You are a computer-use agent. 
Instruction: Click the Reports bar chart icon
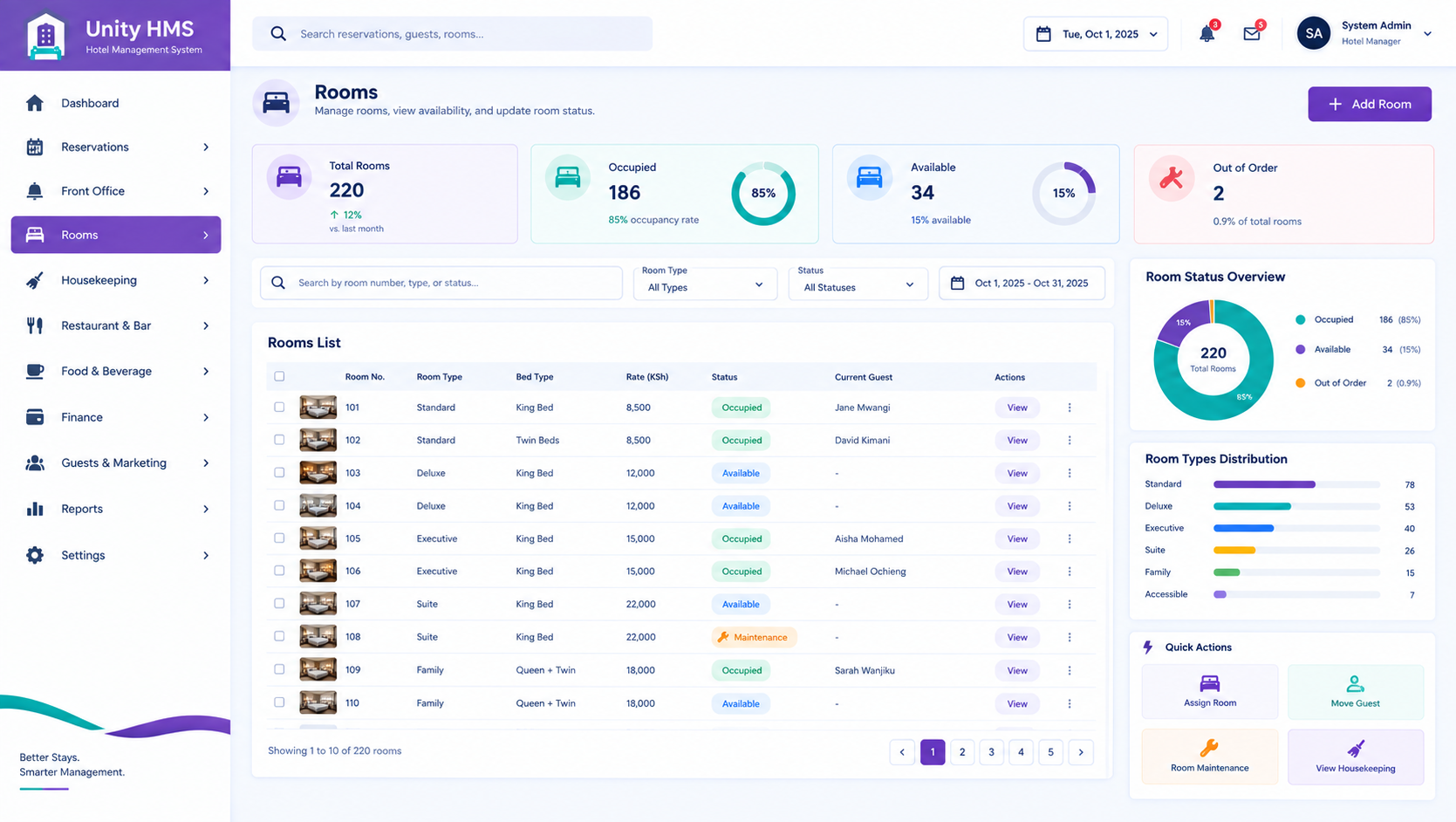click(35, 509)
